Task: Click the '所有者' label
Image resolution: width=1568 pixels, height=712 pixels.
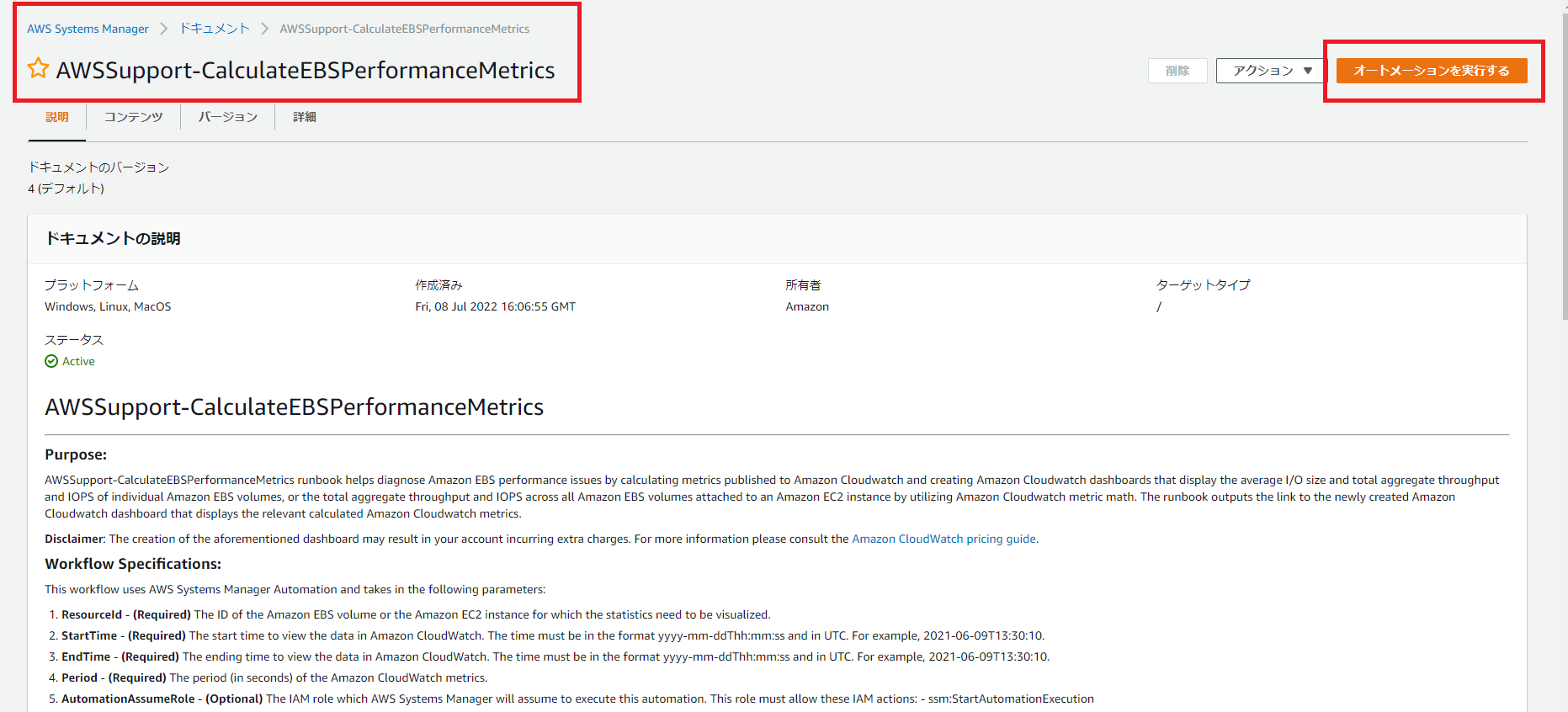Action: tap(803, 285)
